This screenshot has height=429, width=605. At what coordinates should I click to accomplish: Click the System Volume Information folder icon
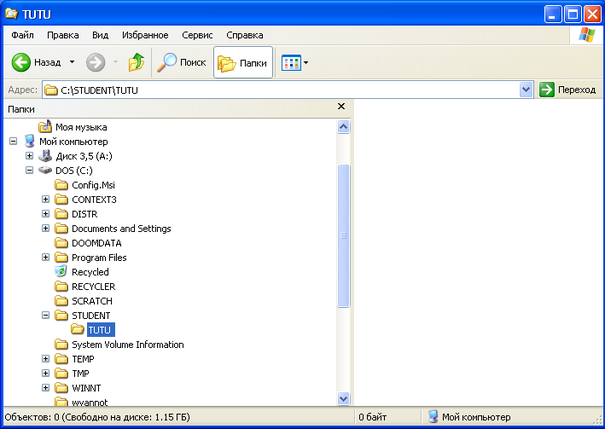point(61,344)
